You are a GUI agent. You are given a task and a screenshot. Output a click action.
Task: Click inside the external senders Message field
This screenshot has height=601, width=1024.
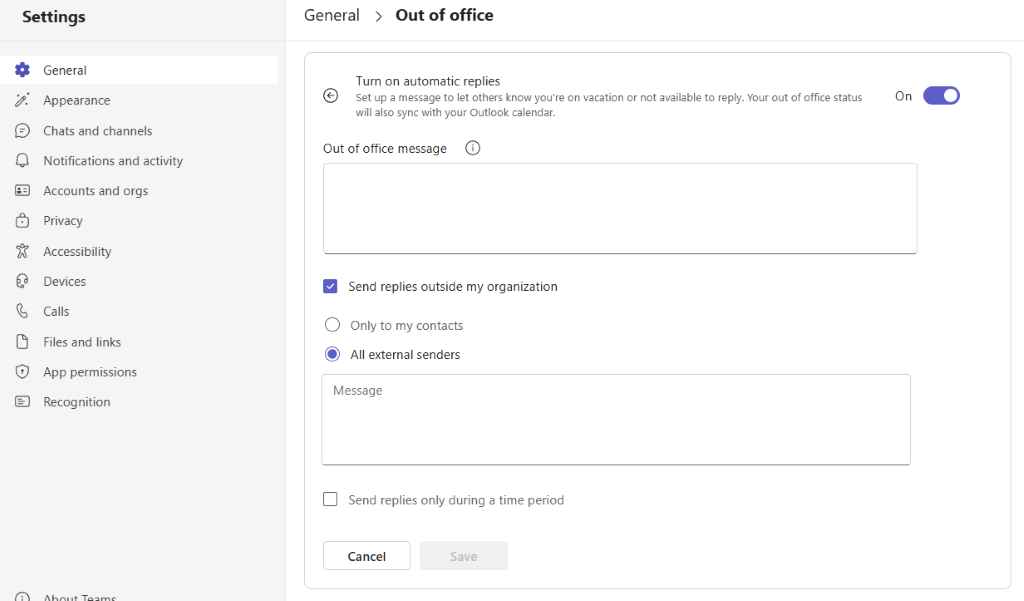pos(616,420)
